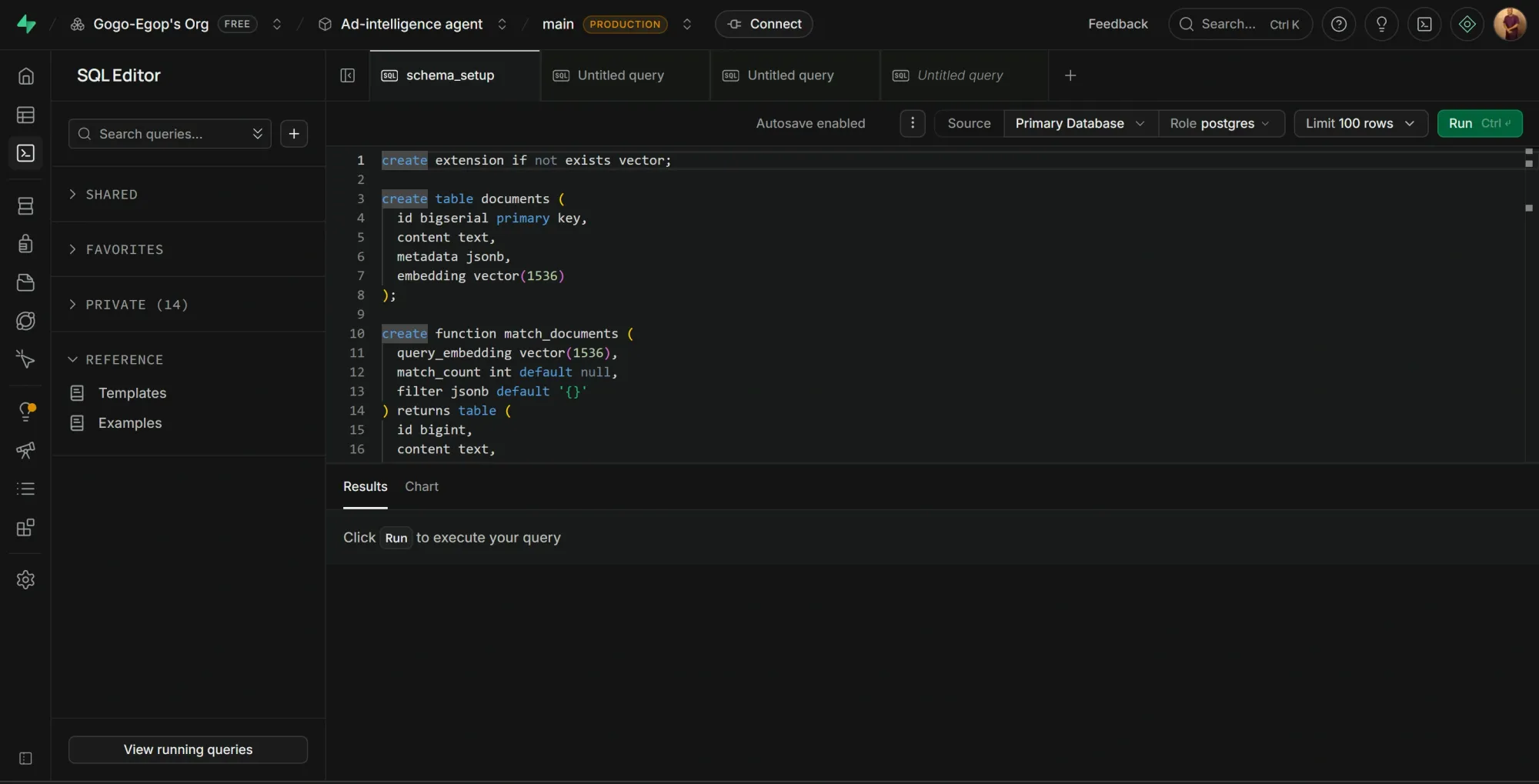This screenshot has width=1539, height=784.
Task: Open the Reports telescope sidebar icon
Action: tap(25, 450)
